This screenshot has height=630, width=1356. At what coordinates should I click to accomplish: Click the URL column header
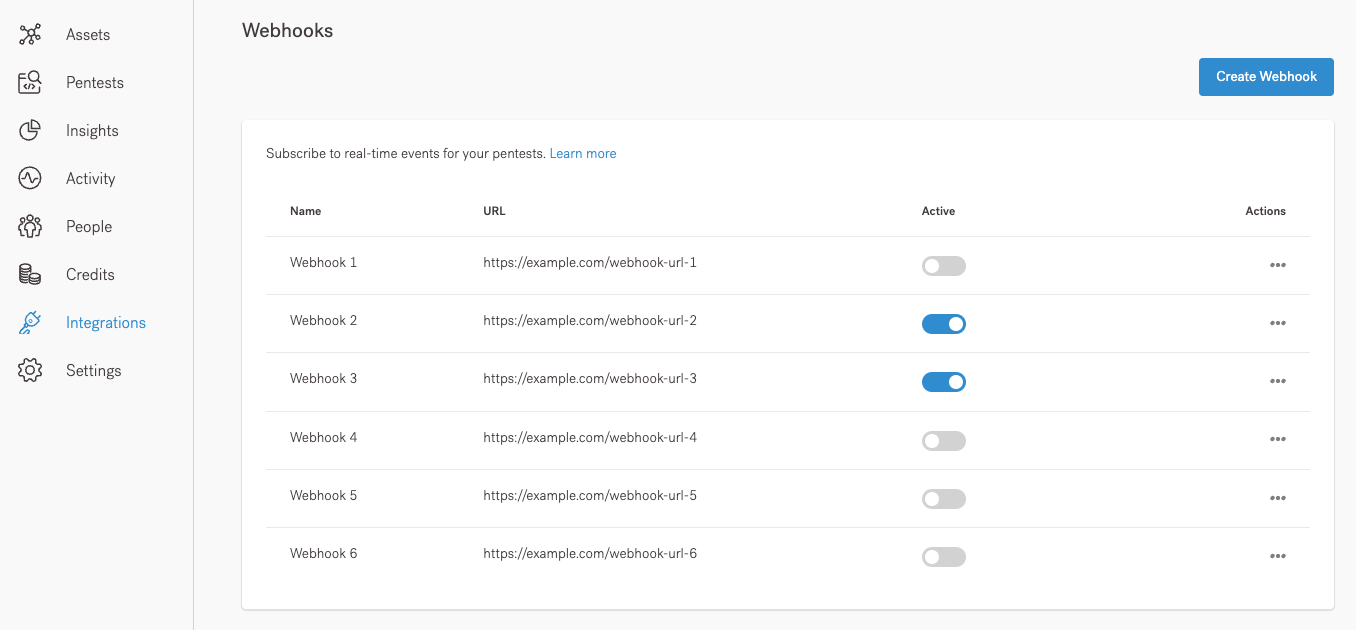click(x=494, y=211)
